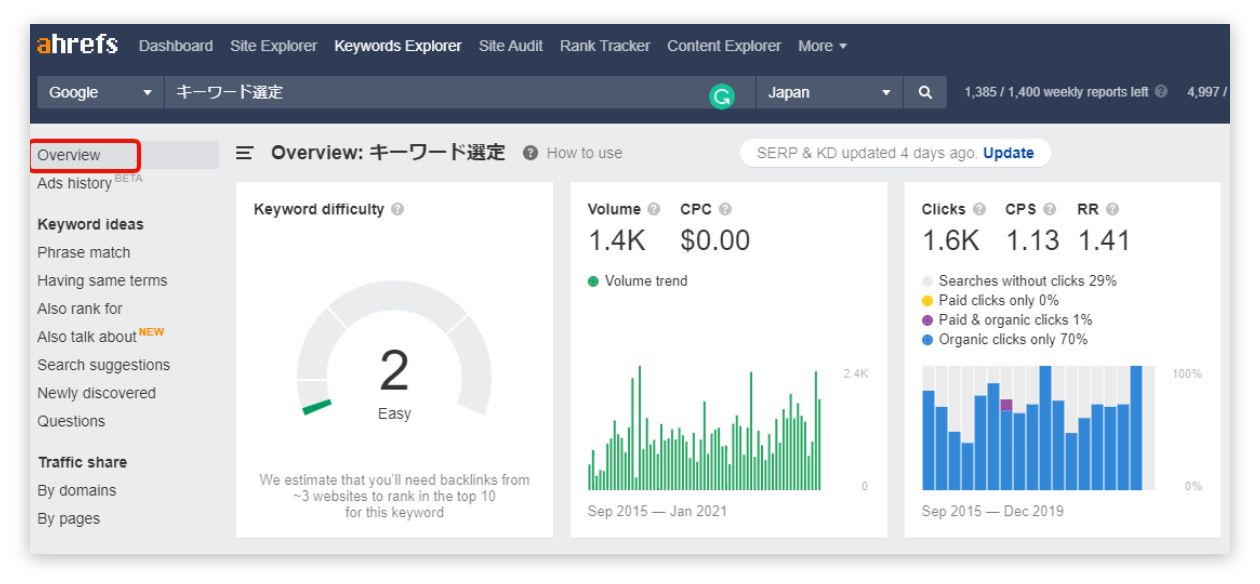Click the Update link for SERP & KD

(x=1008, y=153)
